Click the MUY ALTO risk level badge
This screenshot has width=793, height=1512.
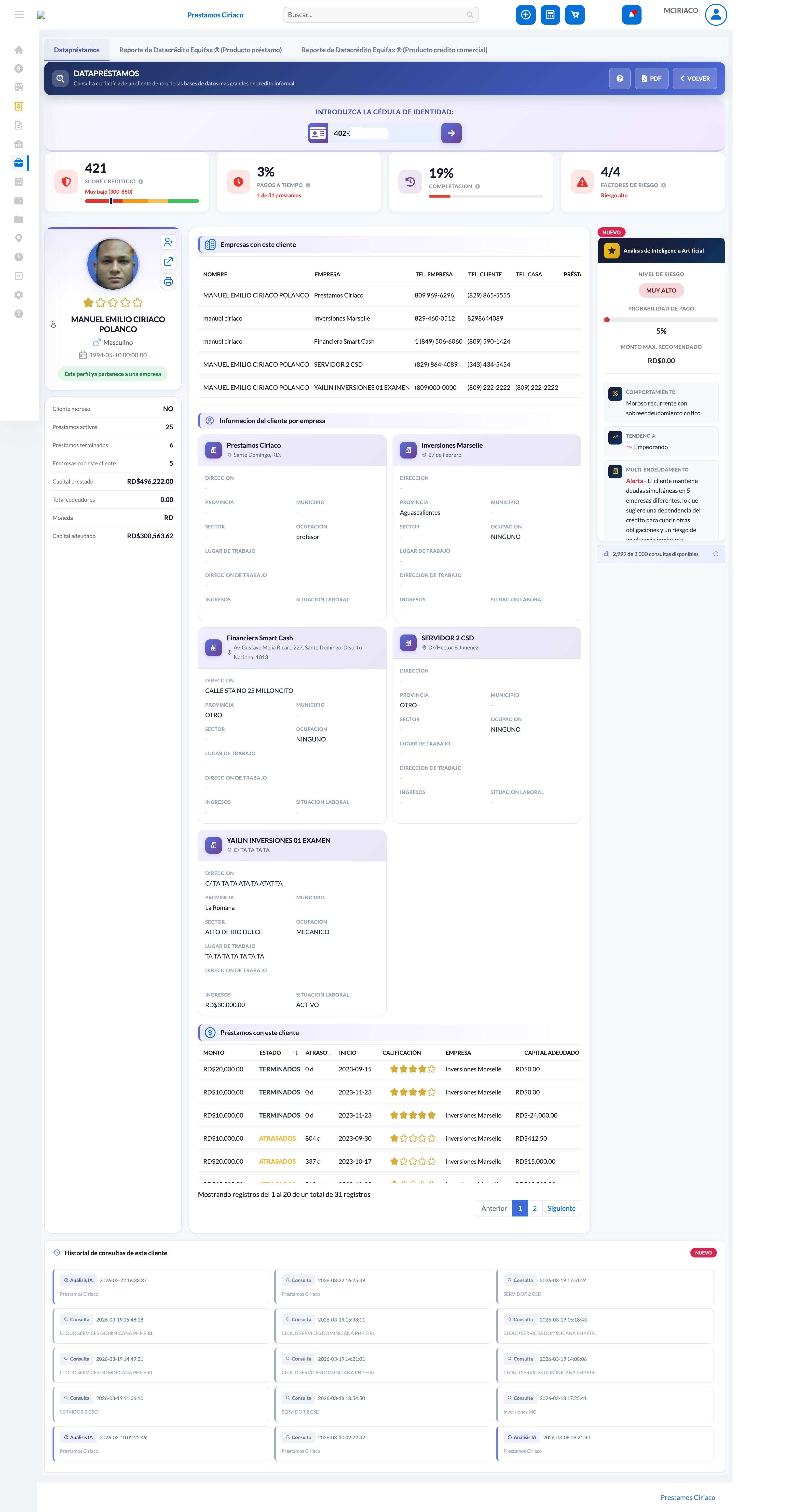[x=661, y=291]
